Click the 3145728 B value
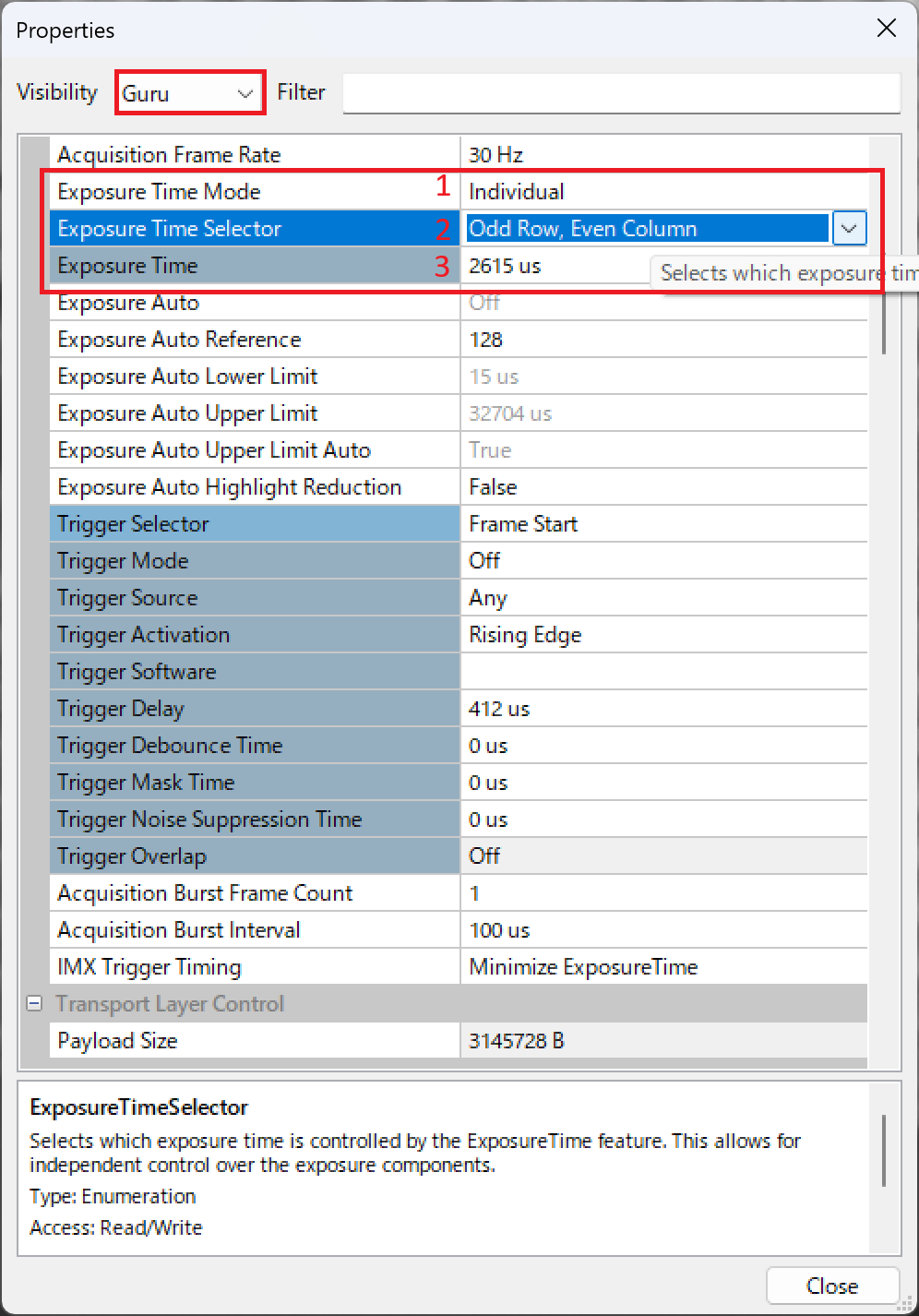 [x=517, y=1040]
